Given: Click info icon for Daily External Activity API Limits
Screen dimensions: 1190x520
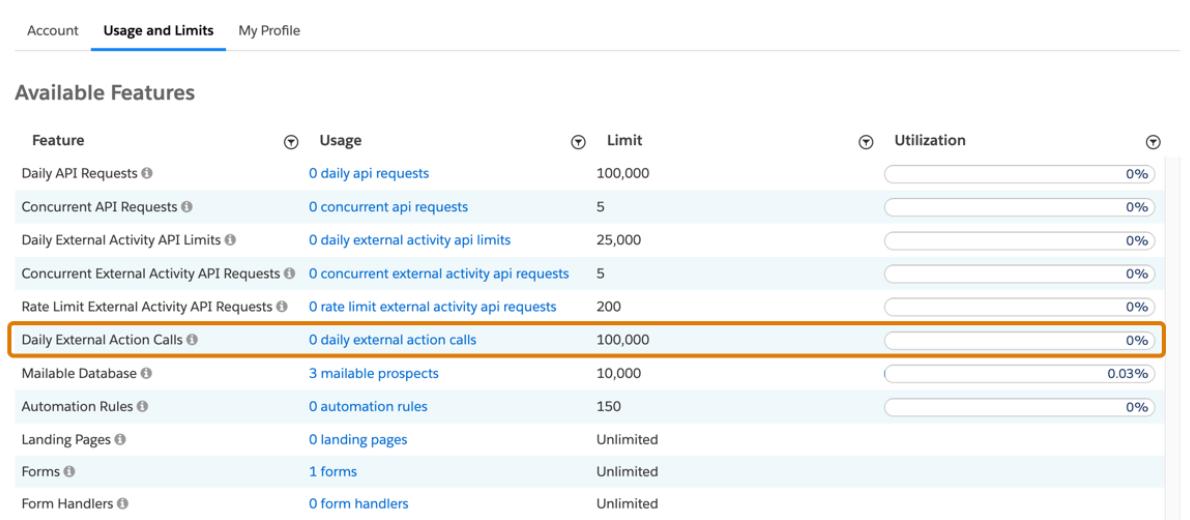Looking at the screenshot, I should tap(230, 241).
